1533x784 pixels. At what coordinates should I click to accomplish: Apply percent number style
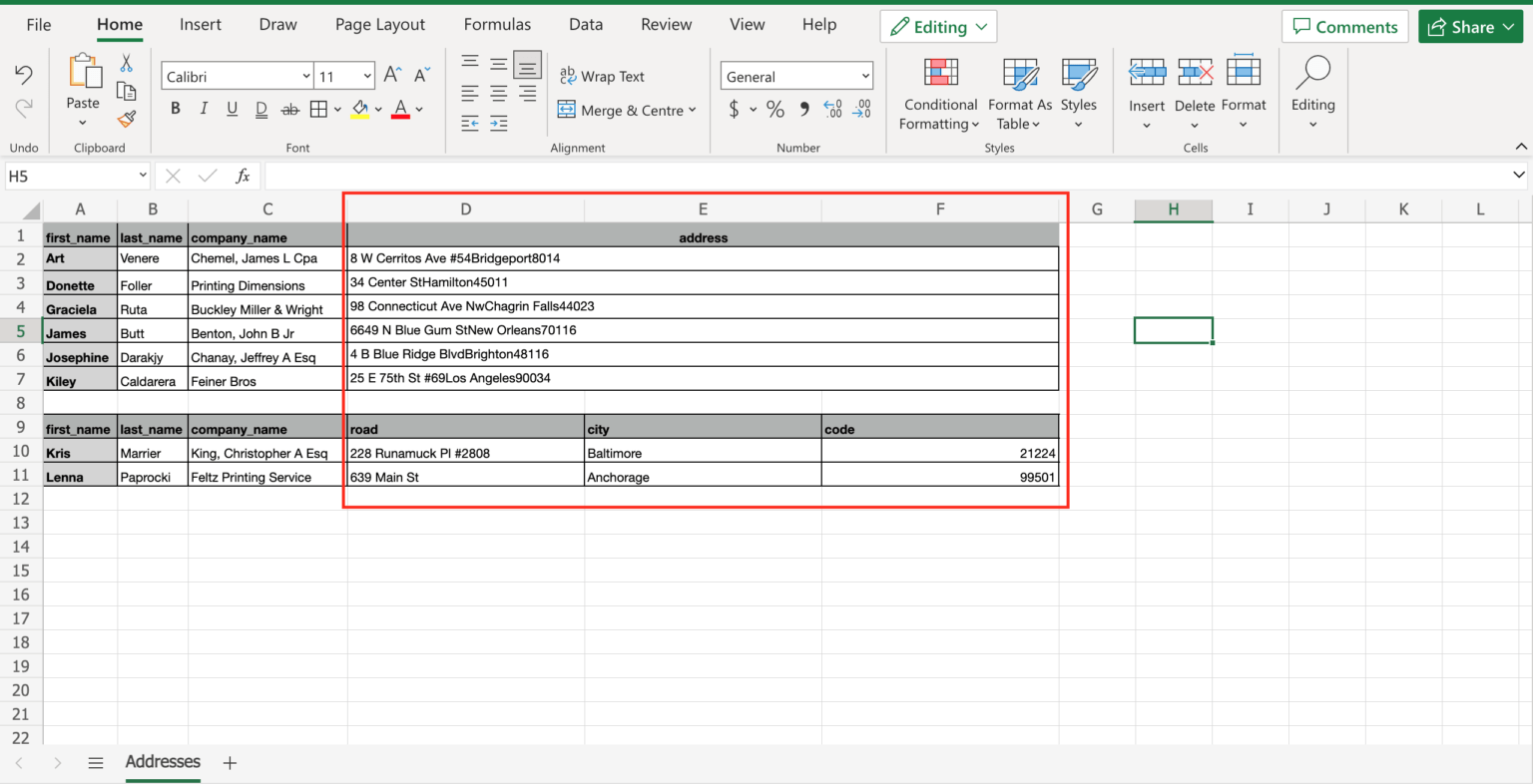click(x=775, y=110)
